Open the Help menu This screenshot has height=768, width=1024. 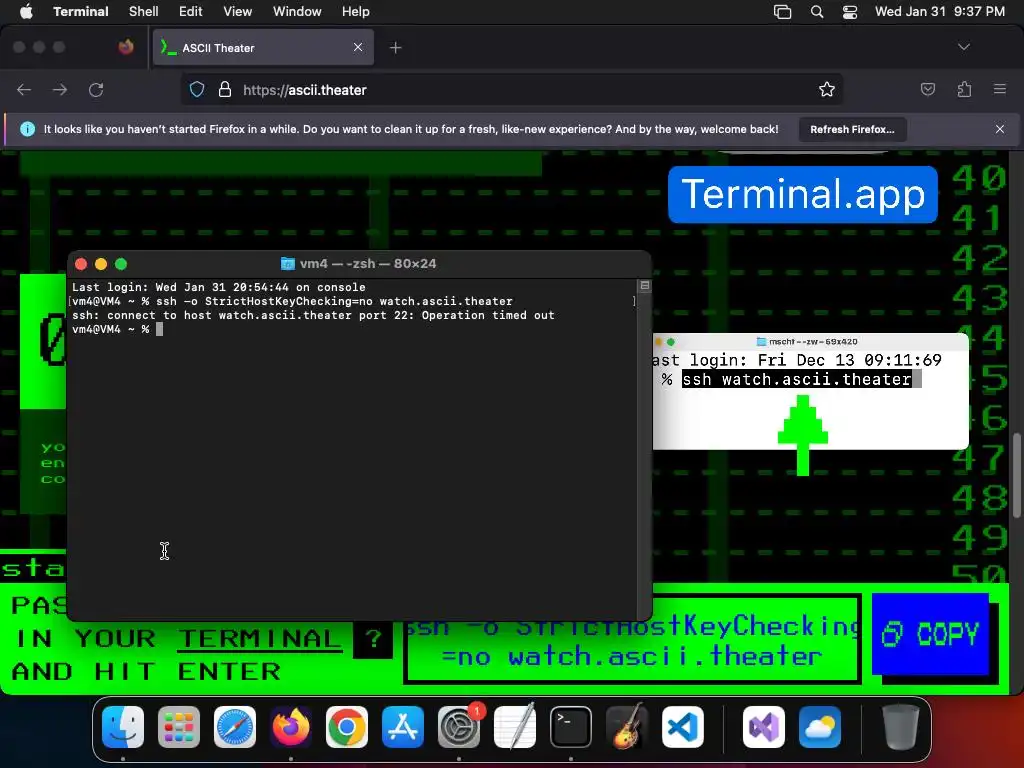point(355,11)
